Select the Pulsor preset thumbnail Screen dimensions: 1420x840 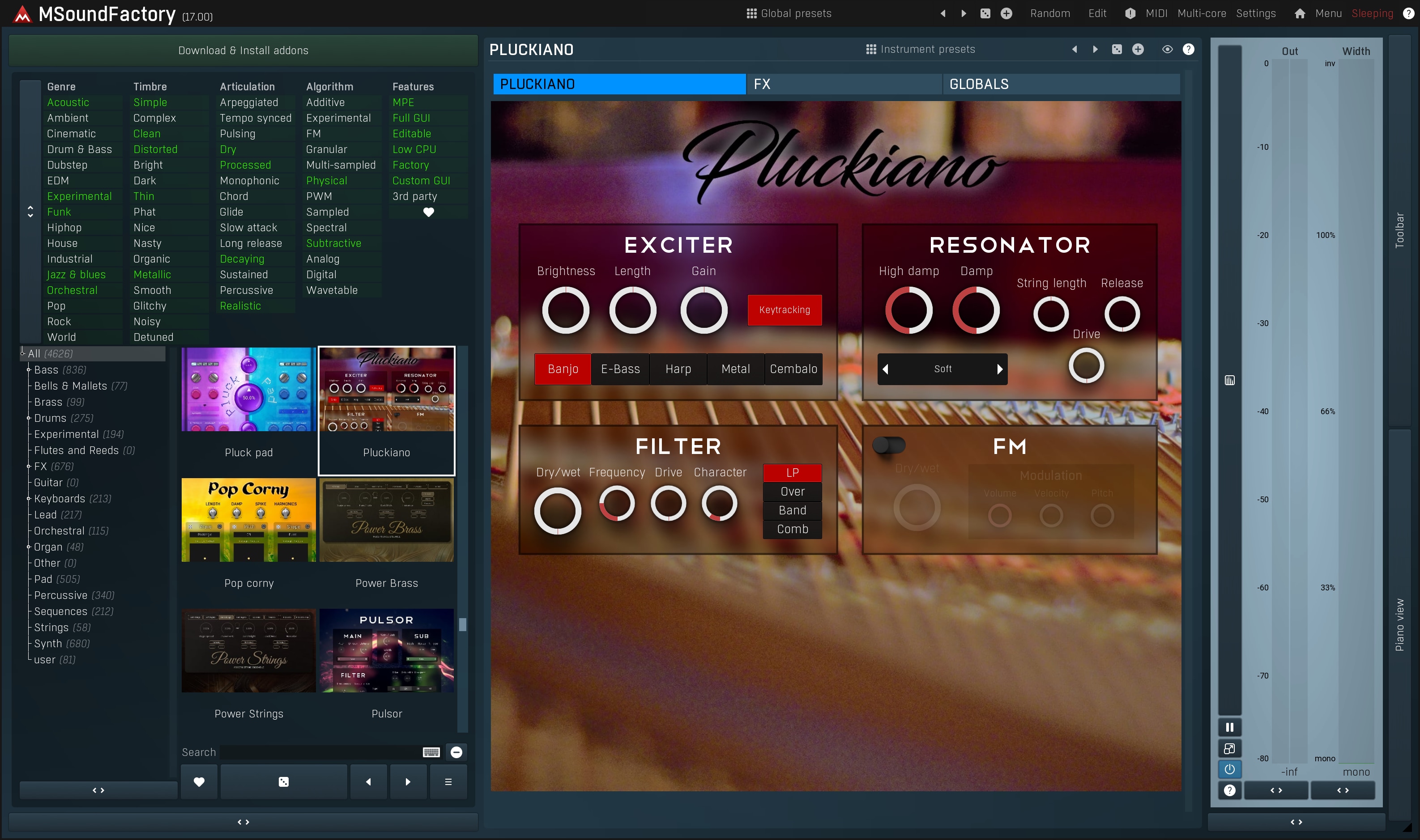[387, 651]
